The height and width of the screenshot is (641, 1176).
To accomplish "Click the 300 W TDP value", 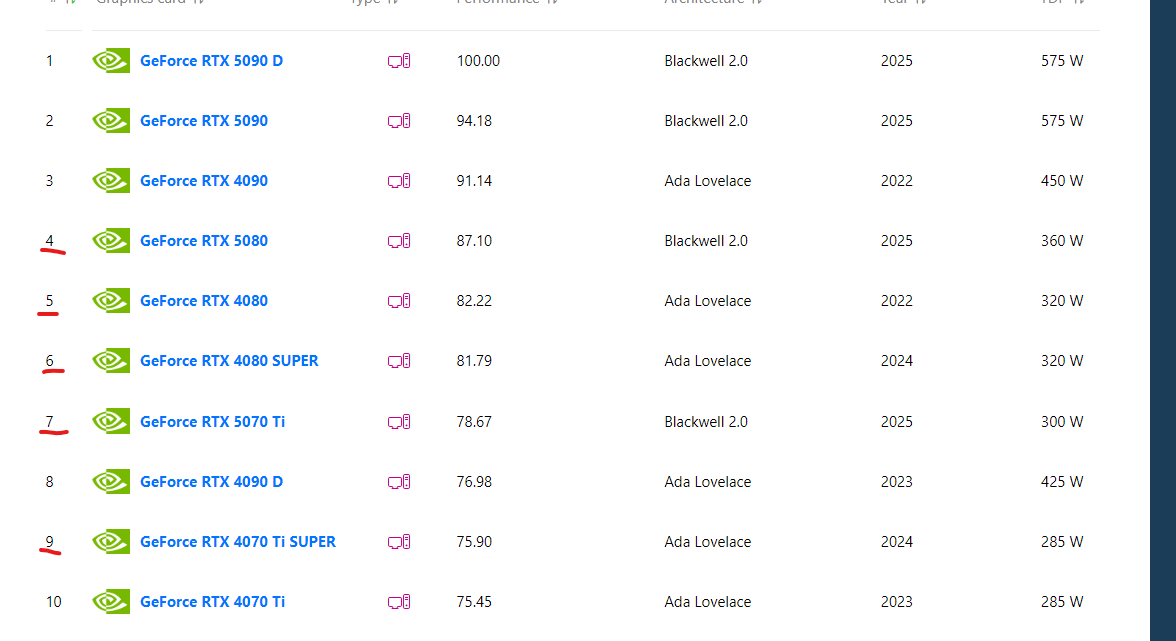I will click(1062, 421).
